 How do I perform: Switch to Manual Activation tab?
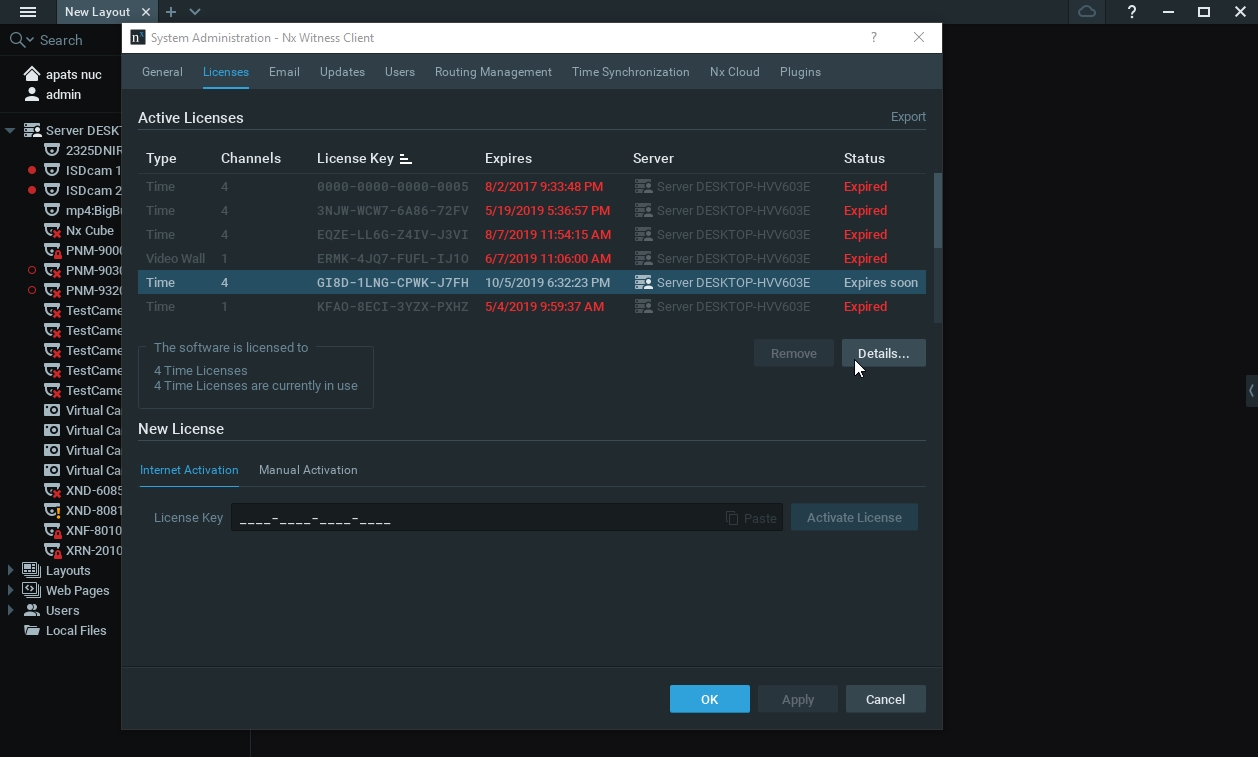[x=308, y=470]
